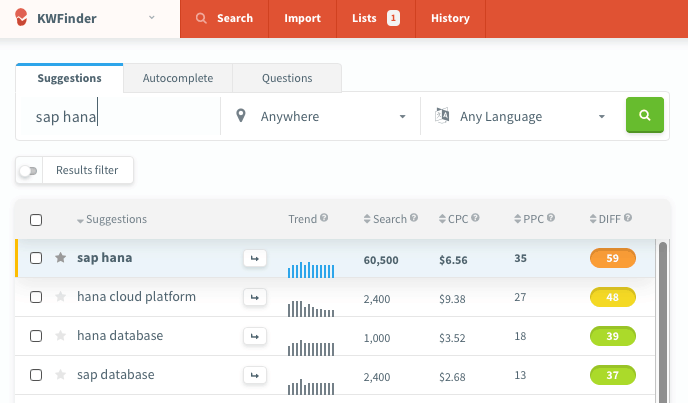Click the hana cloud platform keyword text

[136, 297]
